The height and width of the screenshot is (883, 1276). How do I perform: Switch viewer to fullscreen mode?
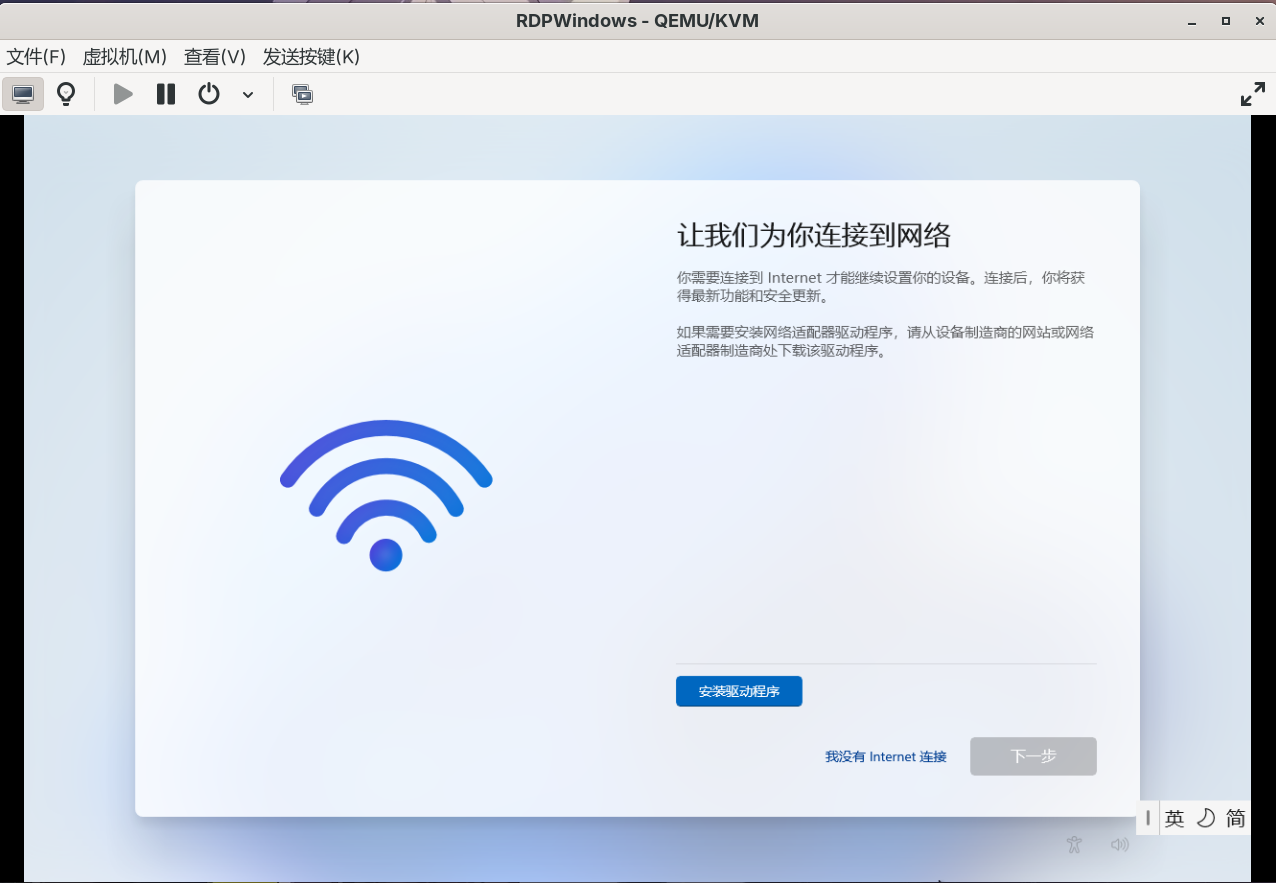[1252, 95]
